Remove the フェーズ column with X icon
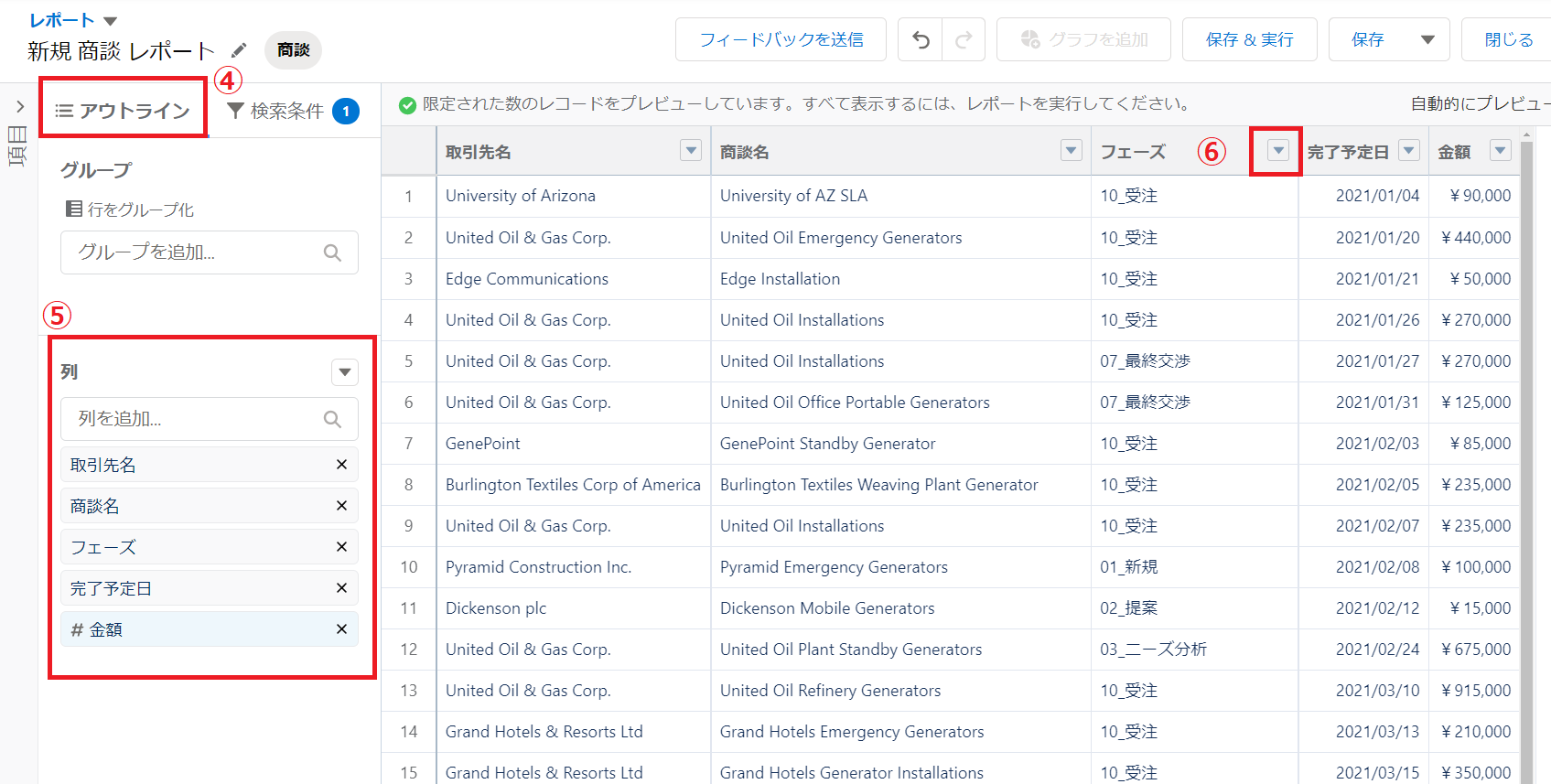Image resolution: width=1551 pixels, height=784 pixels. coord(341,547)
